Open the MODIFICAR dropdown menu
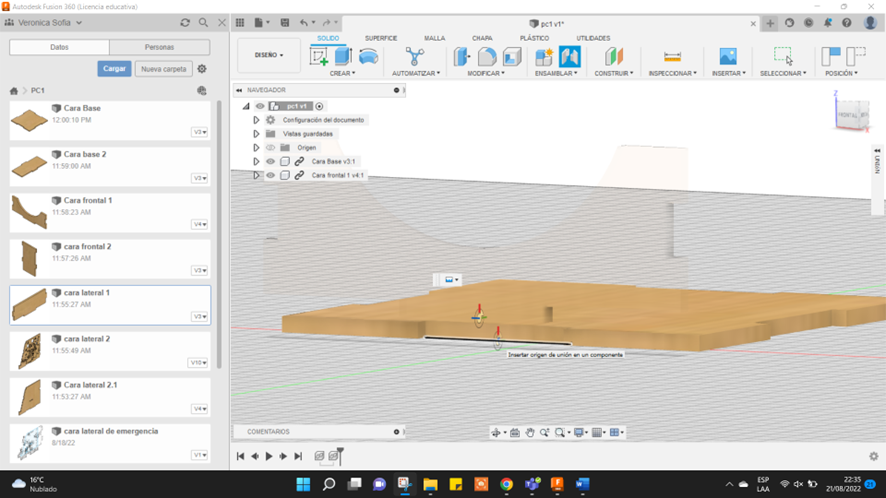 pos(486,73)
